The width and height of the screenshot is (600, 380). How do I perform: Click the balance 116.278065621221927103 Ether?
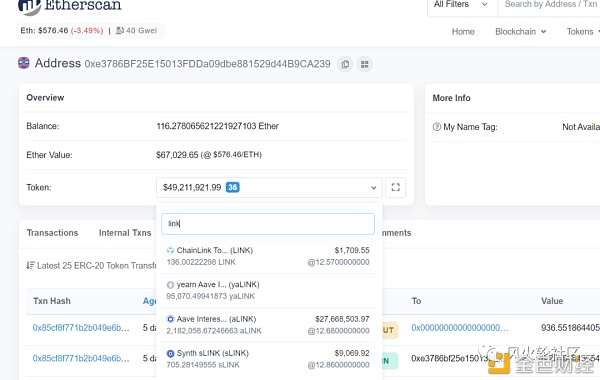click(x=217, y=126)
